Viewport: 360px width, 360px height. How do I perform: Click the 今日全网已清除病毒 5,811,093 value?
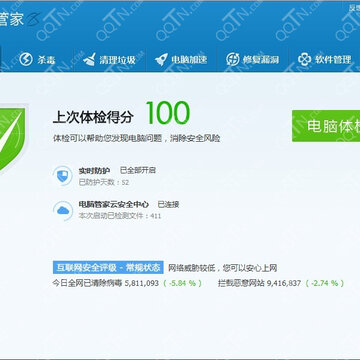pyautogui.click(x=106, y=283)
